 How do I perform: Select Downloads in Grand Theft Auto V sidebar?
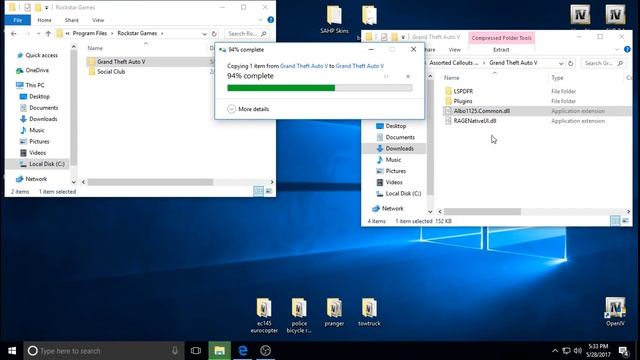pos(399,149)
